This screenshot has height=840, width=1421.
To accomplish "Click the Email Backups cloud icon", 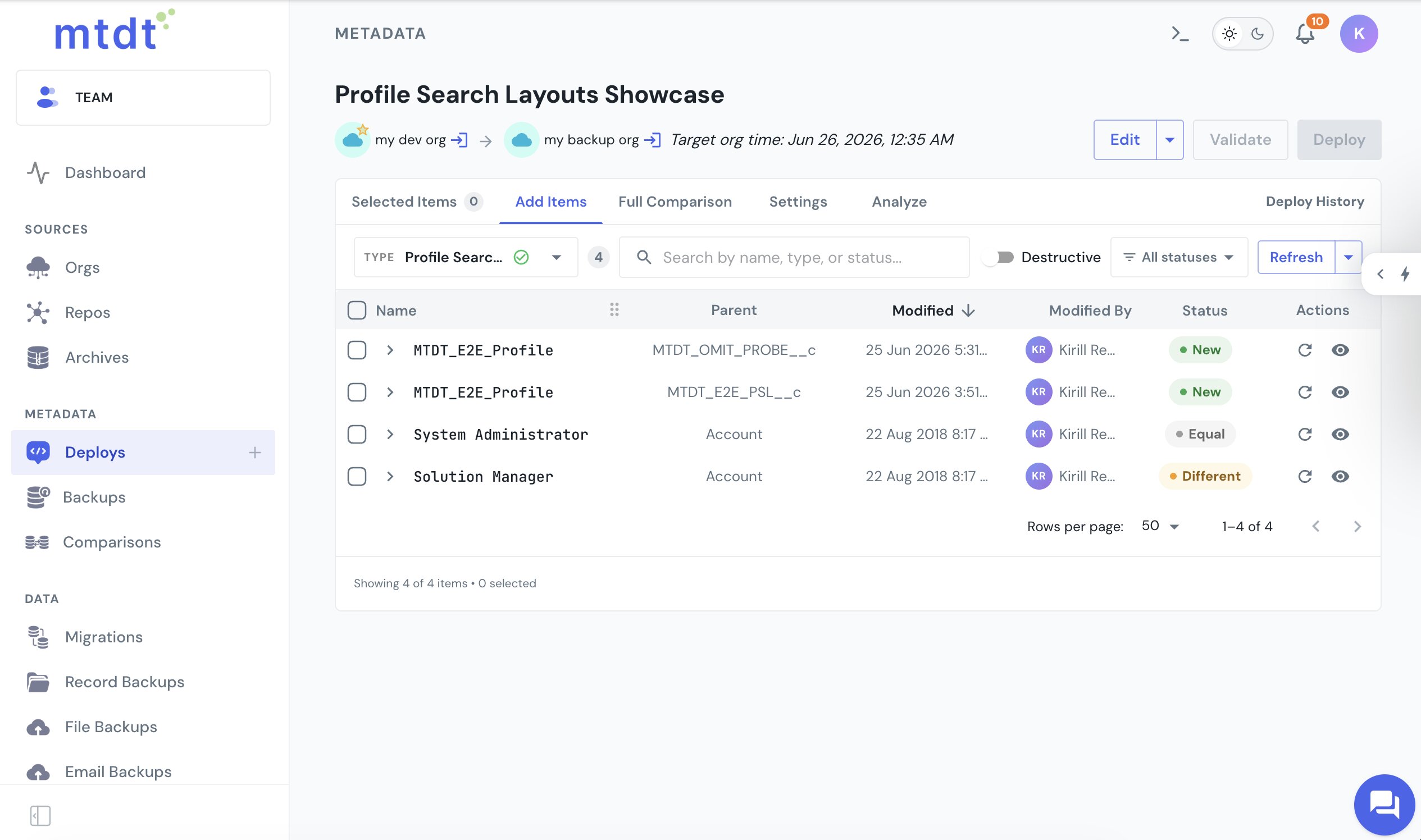I will (38, 772).
